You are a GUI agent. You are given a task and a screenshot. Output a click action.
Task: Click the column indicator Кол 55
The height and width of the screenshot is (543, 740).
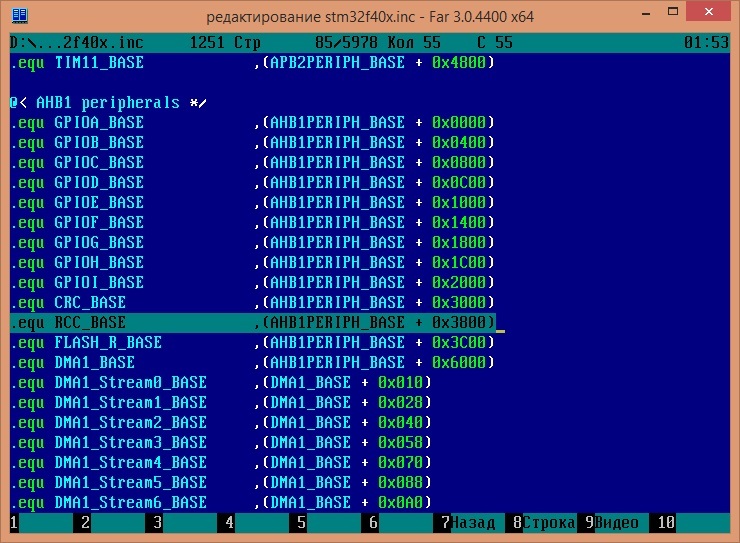pos(414,43)
